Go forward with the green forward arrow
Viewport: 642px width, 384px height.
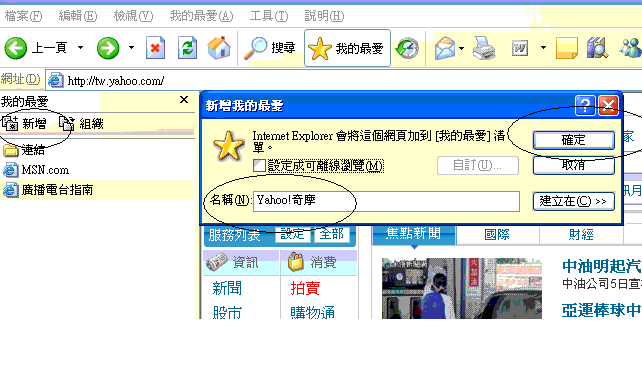pyautogui.click(x=108, y=48)
